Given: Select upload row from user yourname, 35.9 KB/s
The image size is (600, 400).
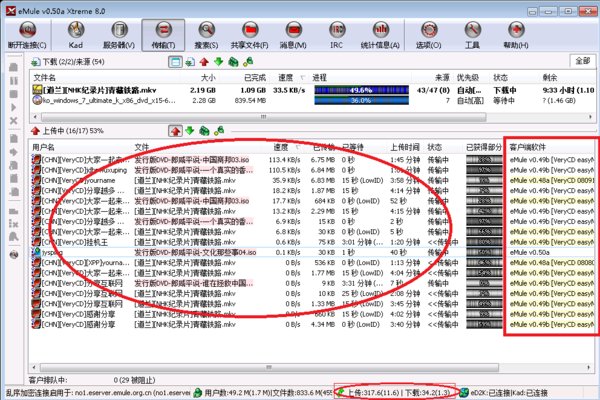Looking at the screenshot, I should pyautogui.click(x=313, y=180).
